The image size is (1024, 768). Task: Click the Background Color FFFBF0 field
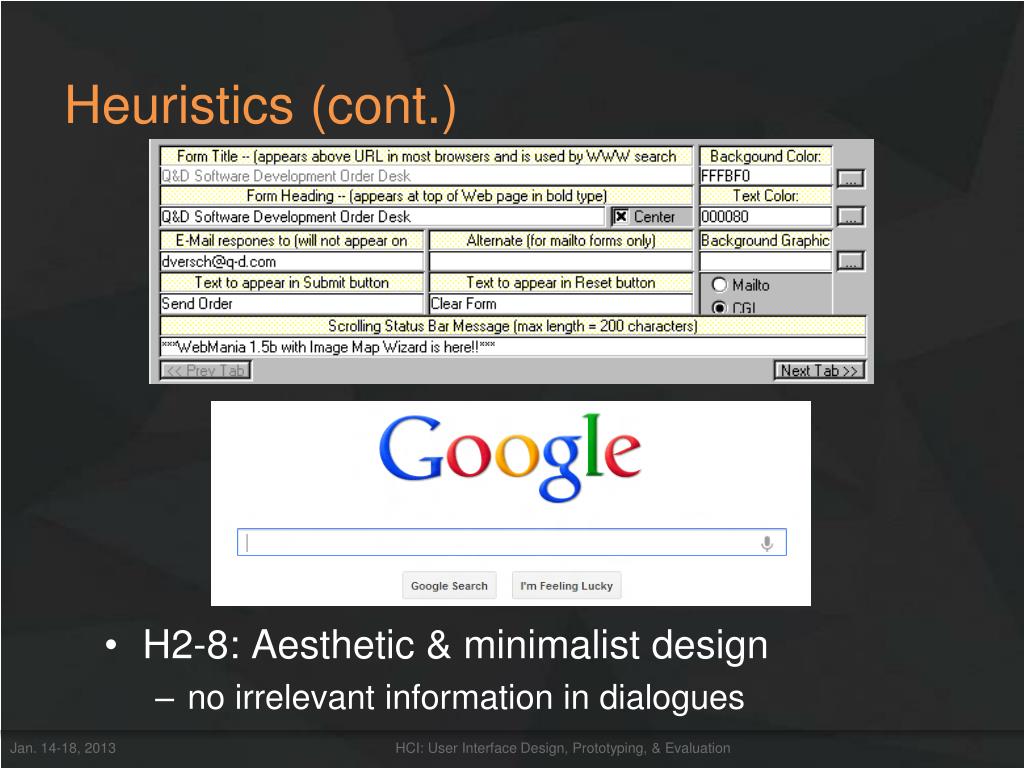tap(765, 176)
